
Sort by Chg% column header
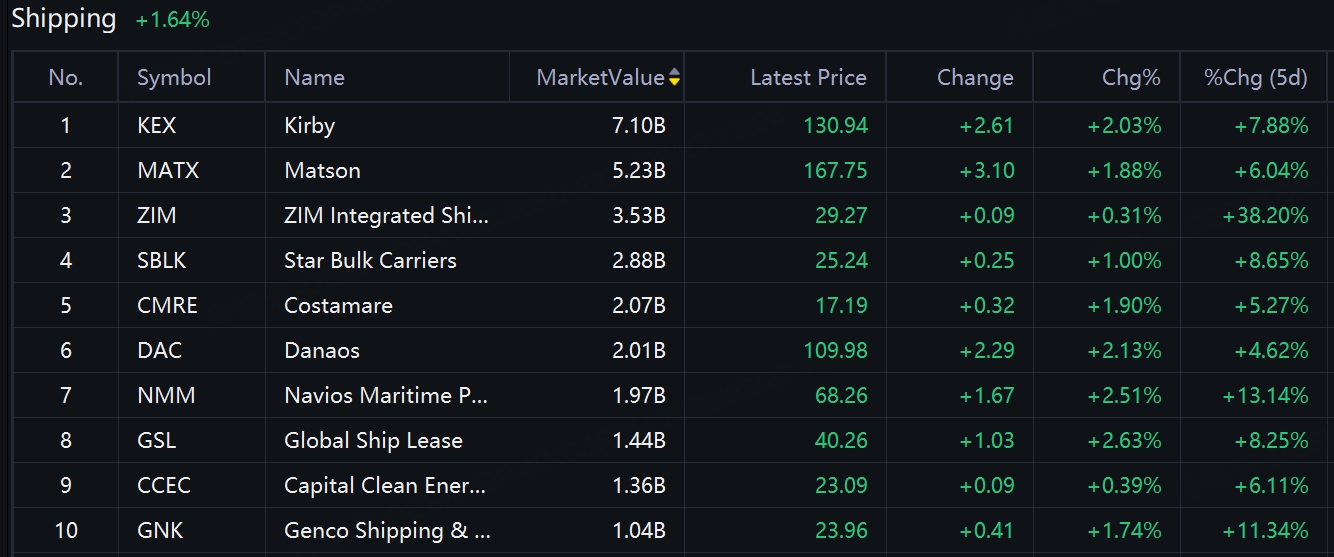[1131, 78]
